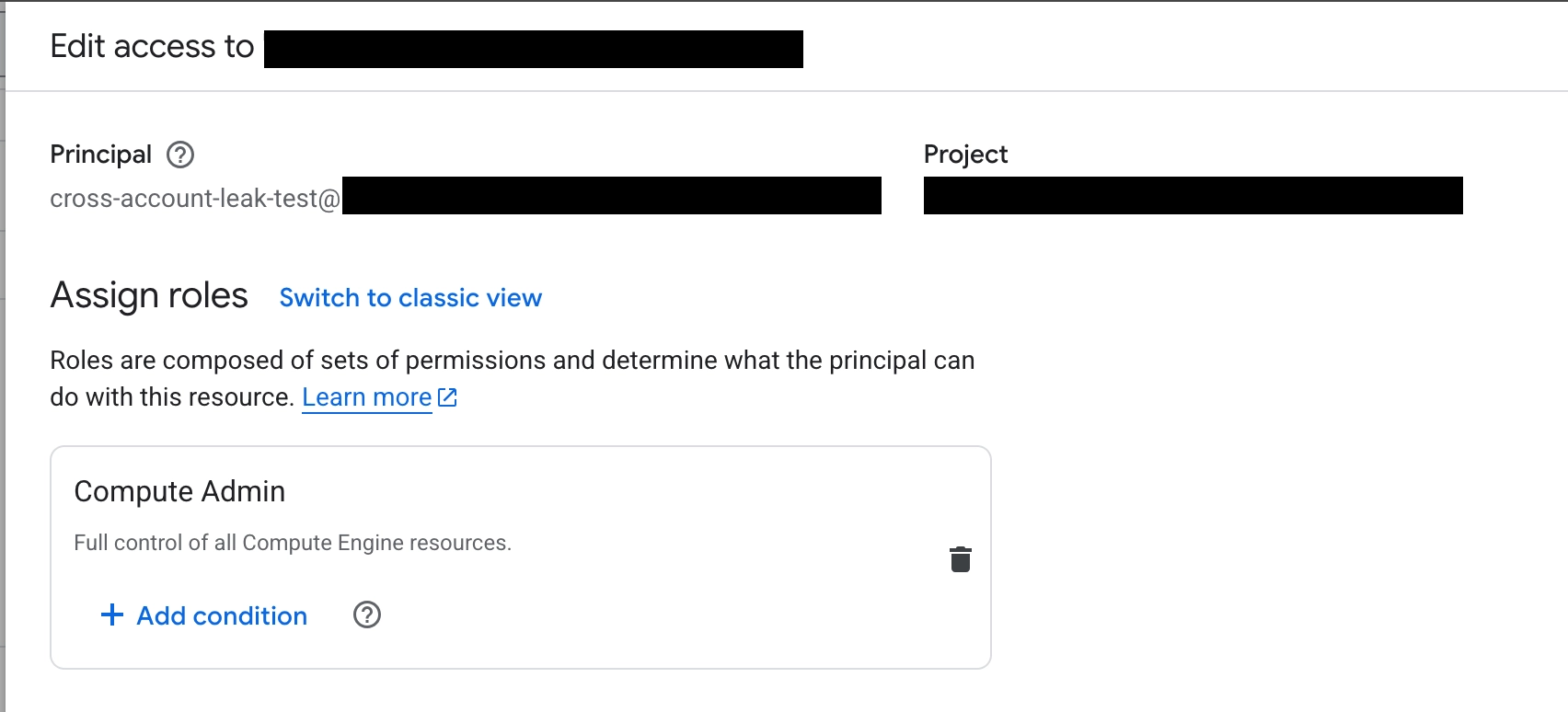Add a condition to Compute Admin role

(221, 615)
